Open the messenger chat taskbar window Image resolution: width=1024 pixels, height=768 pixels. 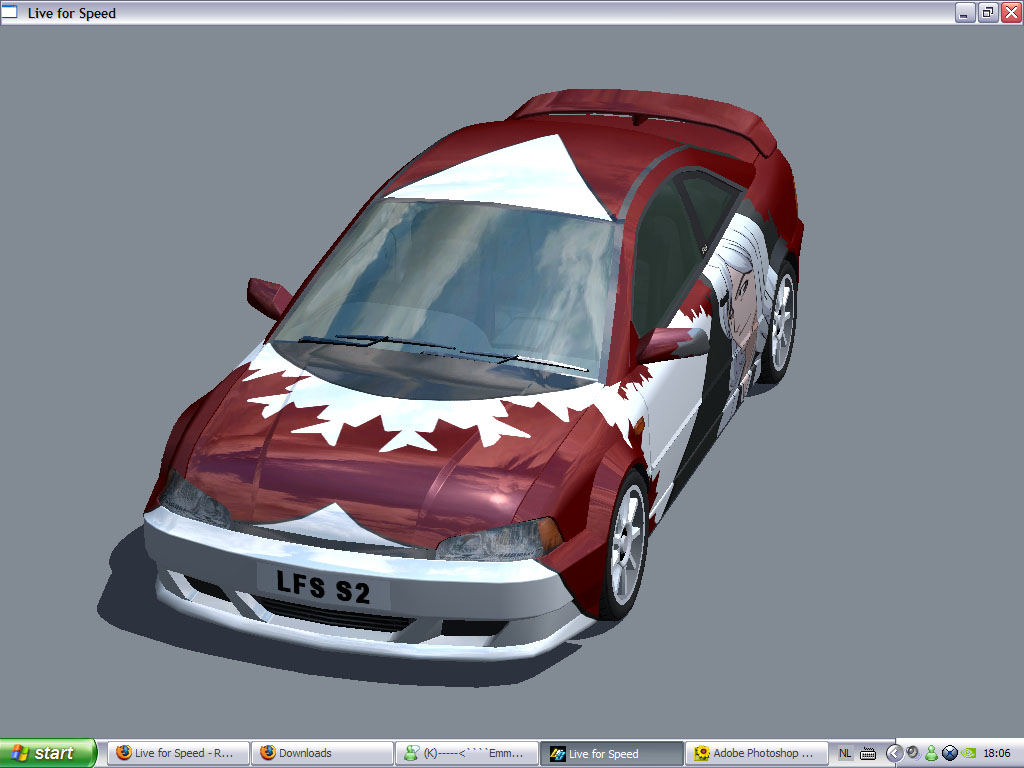coord(467,753)
